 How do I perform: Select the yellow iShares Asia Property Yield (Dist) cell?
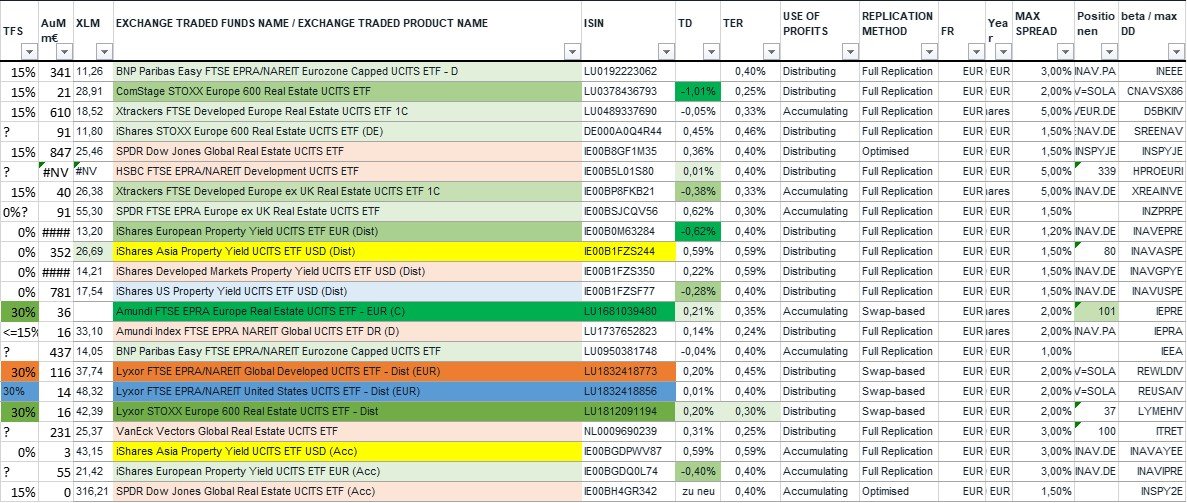pyautogui.click(x=345, y=251)
